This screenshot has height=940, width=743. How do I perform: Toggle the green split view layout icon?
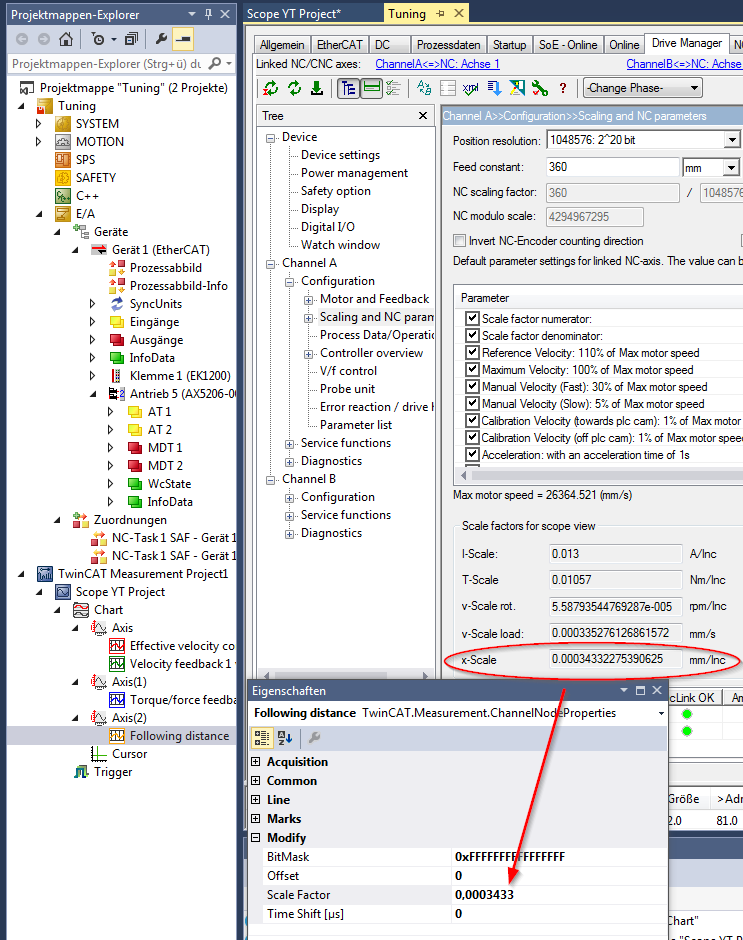(x=372, y=89)
